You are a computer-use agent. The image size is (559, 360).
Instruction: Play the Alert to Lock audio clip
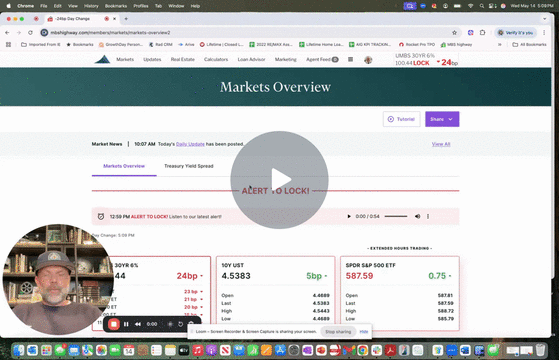pyautogui.click(x=349, y=216)
